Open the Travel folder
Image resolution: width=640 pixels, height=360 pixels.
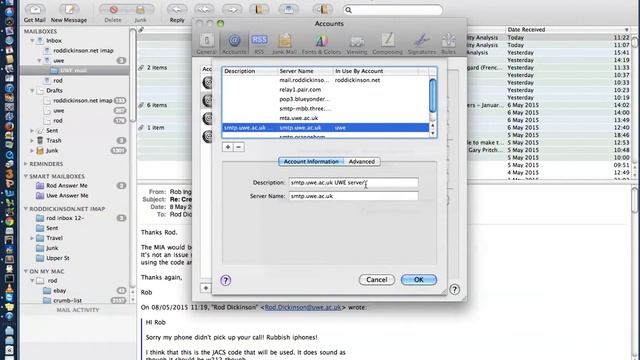point(54,238)
